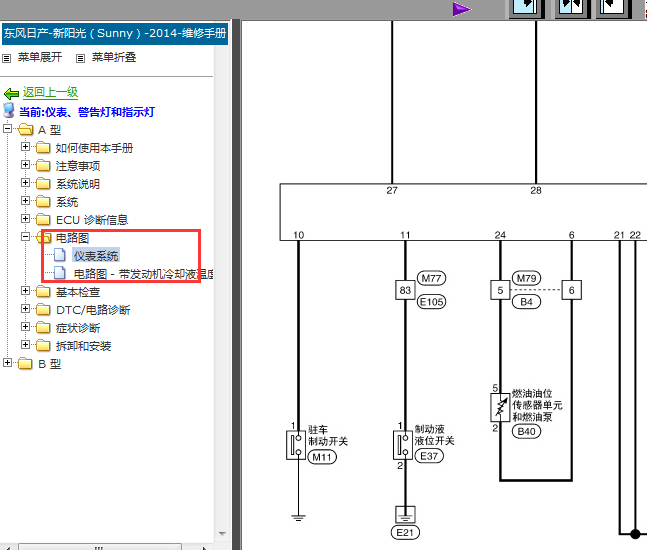The width and height of the screenshot is (647, 550).
Task: Select the ECU 诊断信息 folder label
Action: pyautogui.click(x=92, y=220)
